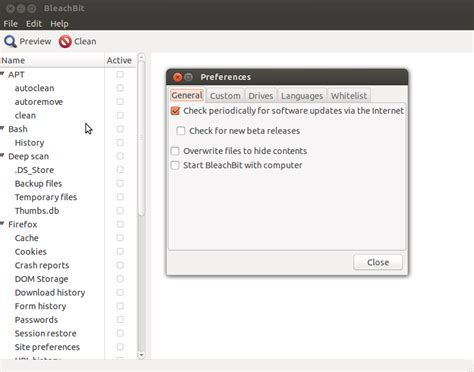Click the cleaner list vertical scrollbar thumb

[x=141, y=138]
